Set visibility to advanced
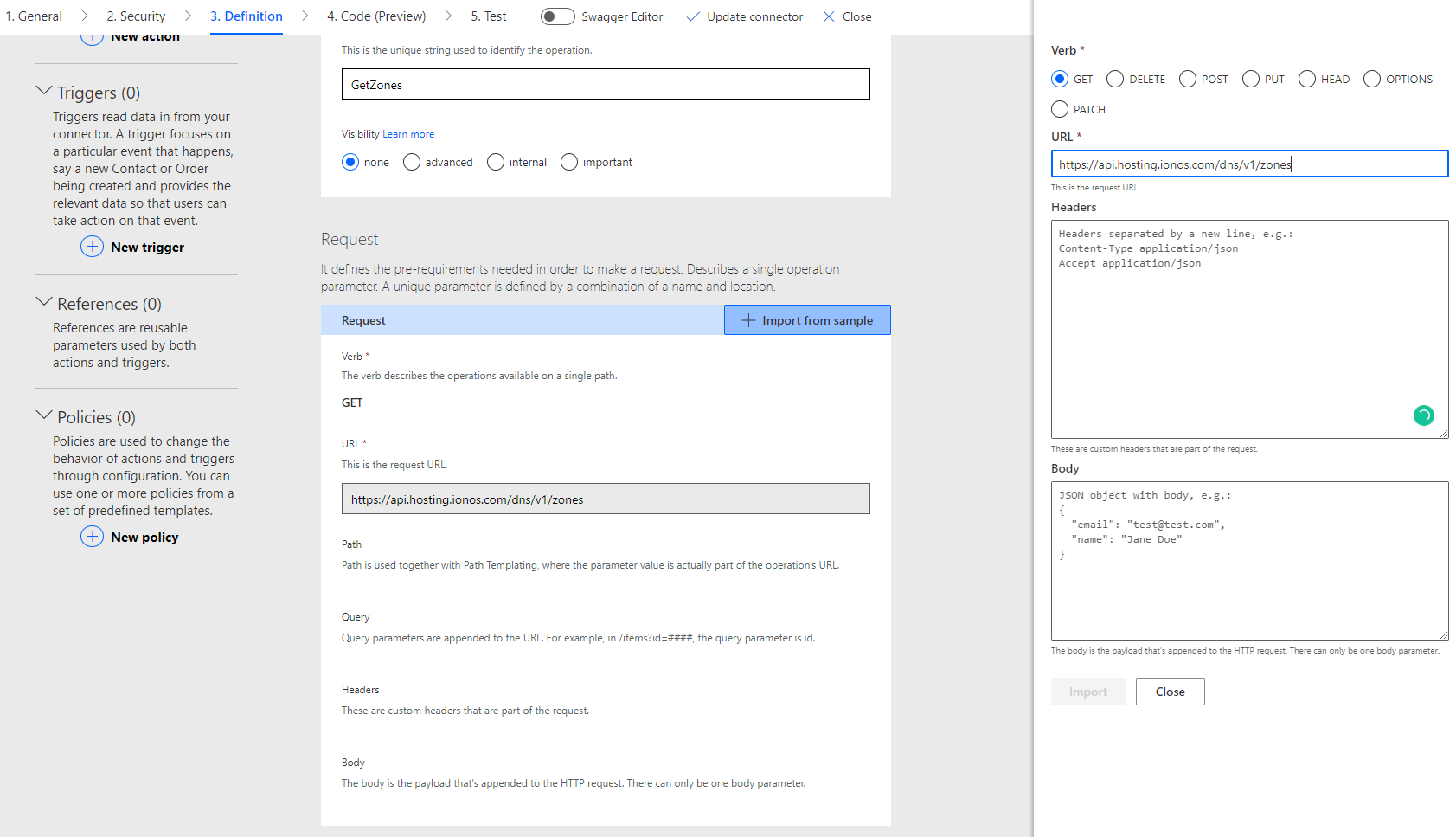Screen dimensions: 1456x837 (x=411, y=162)
